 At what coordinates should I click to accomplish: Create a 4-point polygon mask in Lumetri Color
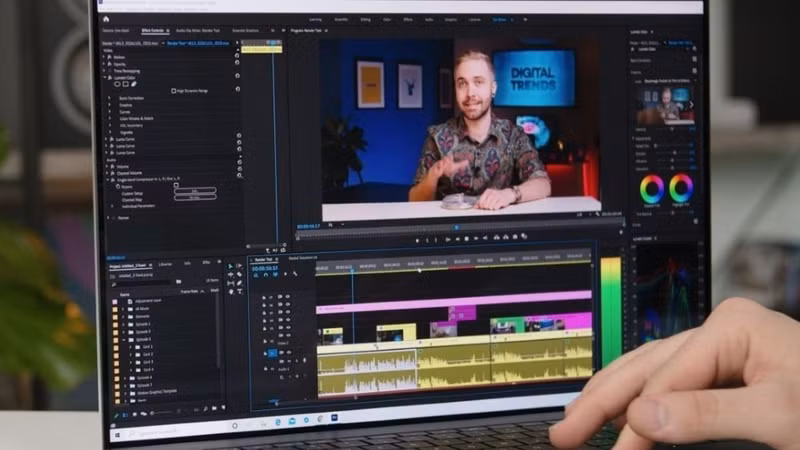tap(126, 84)
